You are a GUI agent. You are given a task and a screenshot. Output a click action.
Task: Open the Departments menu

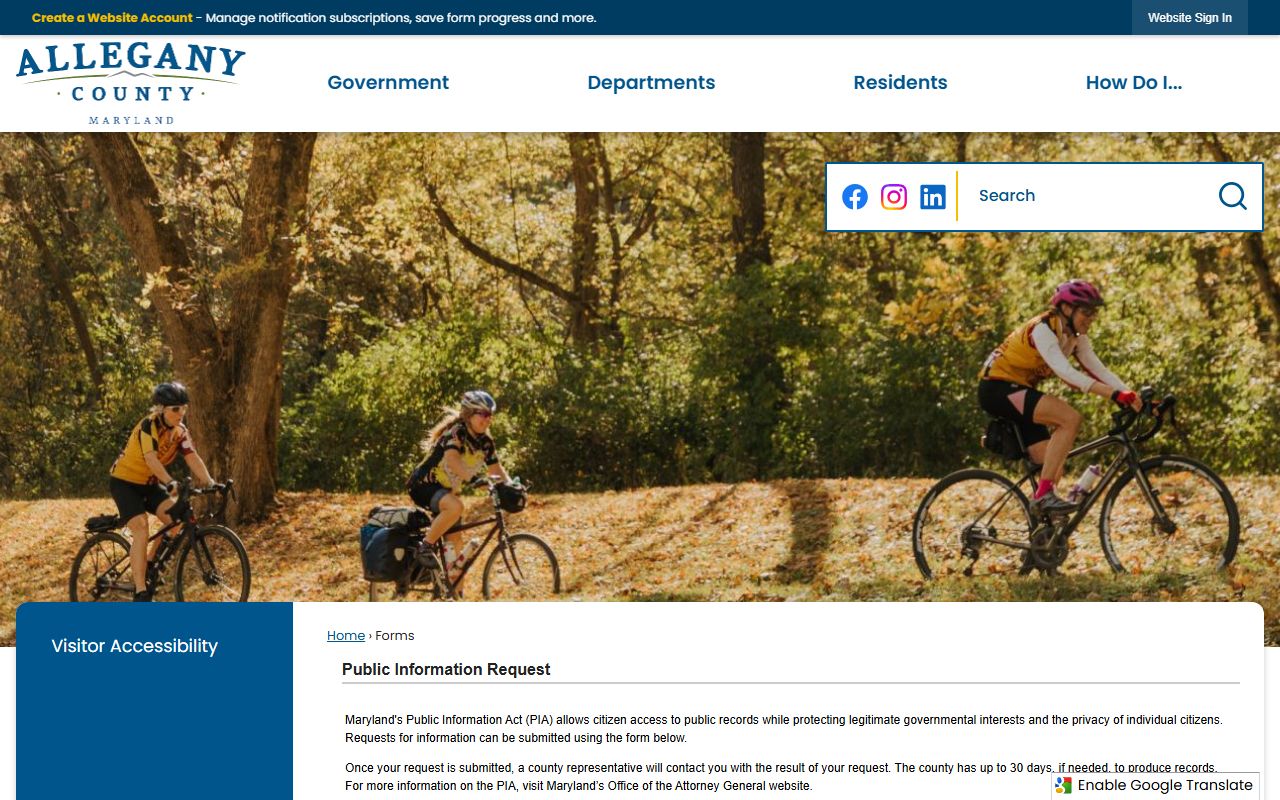(651, 83)
